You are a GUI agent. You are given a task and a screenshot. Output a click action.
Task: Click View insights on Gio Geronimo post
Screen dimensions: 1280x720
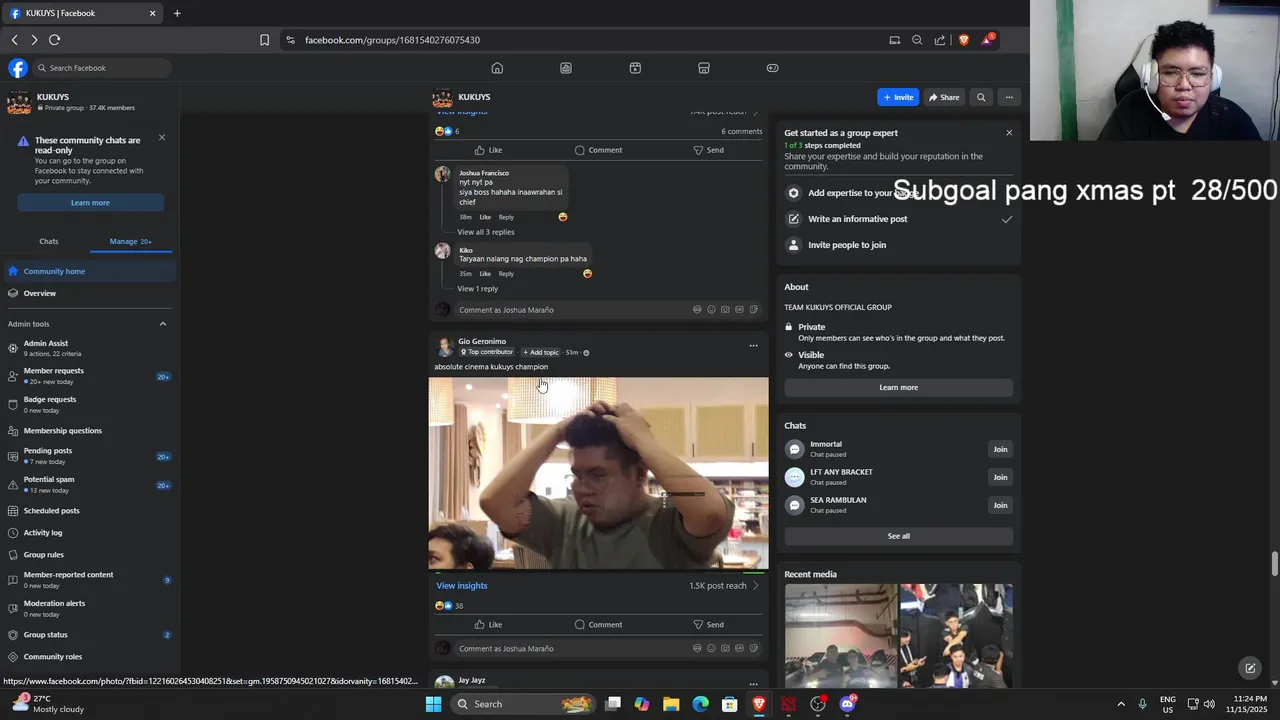(462, 586)
